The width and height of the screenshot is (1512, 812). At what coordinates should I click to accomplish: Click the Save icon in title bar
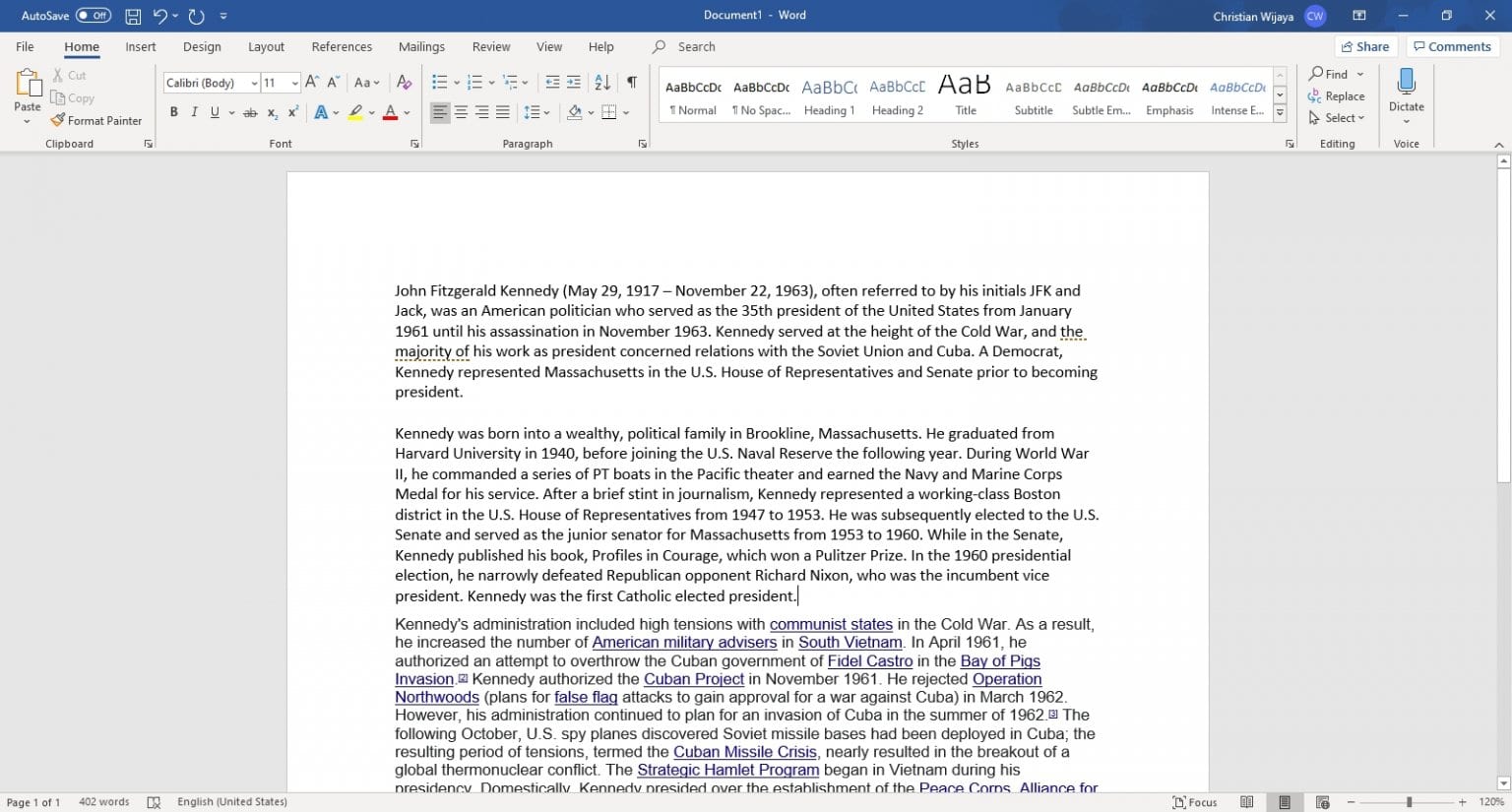click(133, 16)
